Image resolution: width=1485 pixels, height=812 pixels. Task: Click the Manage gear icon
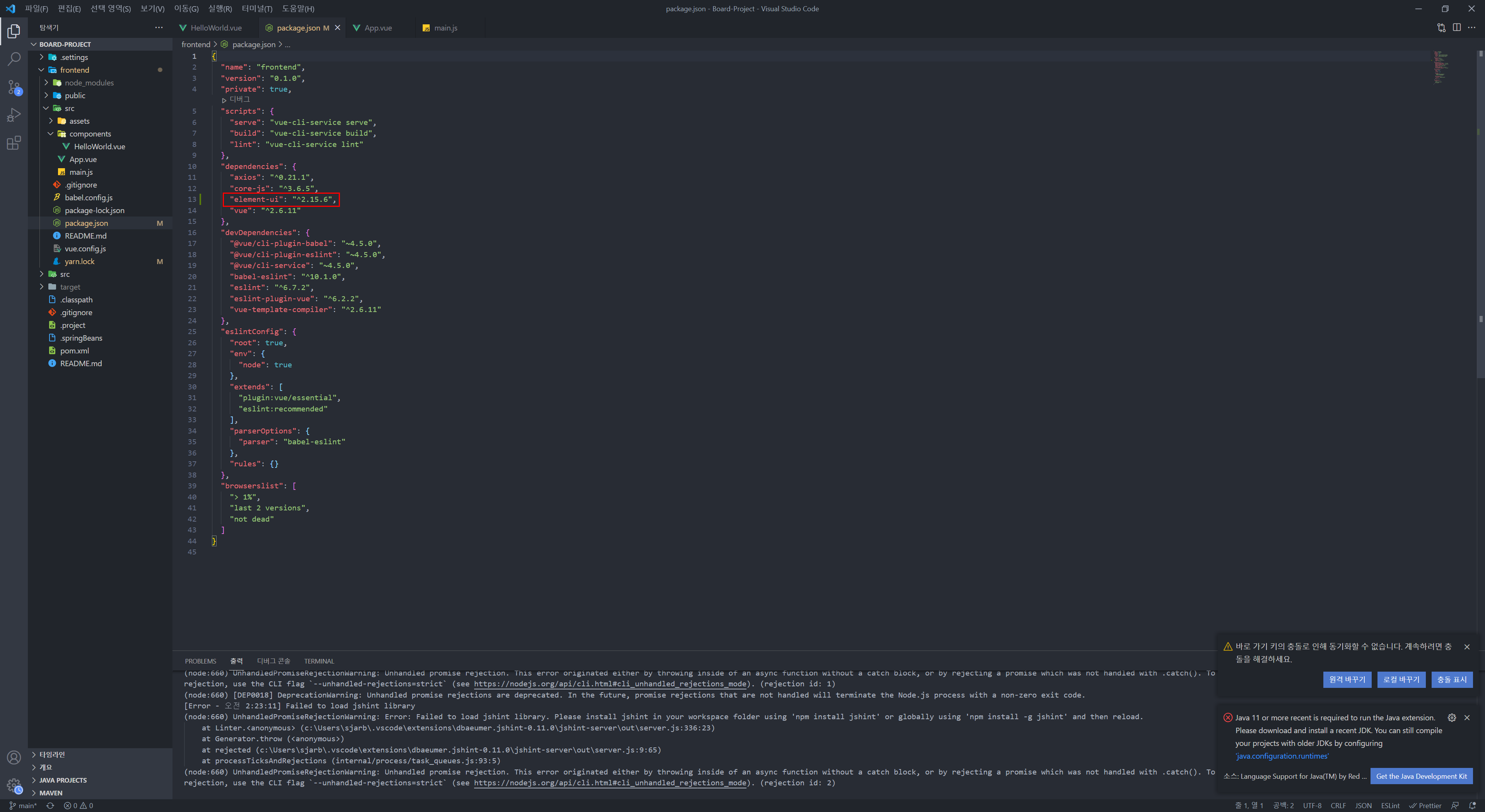tap(14, 785)
